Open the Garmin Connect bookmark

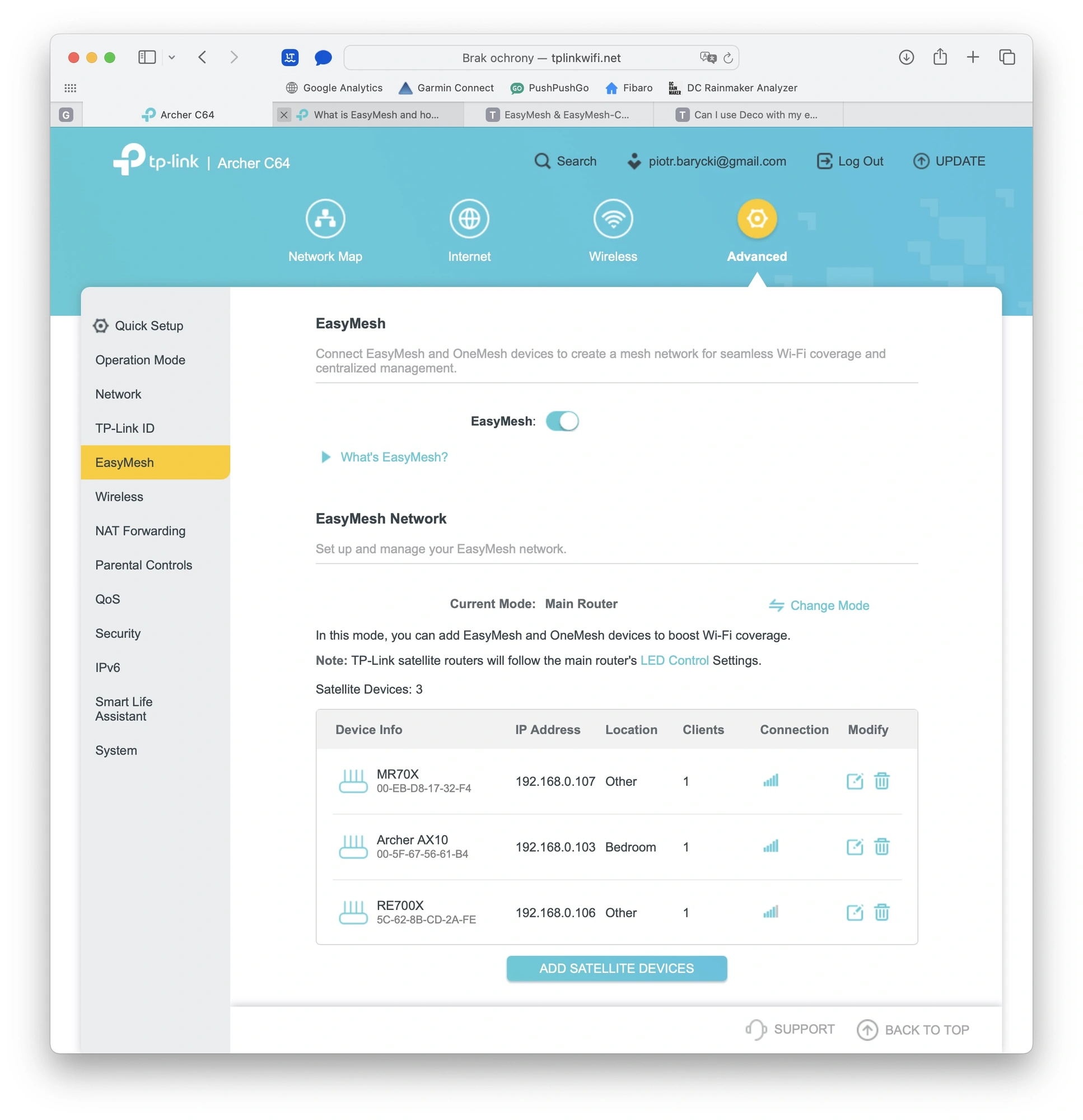coord(446,88)
